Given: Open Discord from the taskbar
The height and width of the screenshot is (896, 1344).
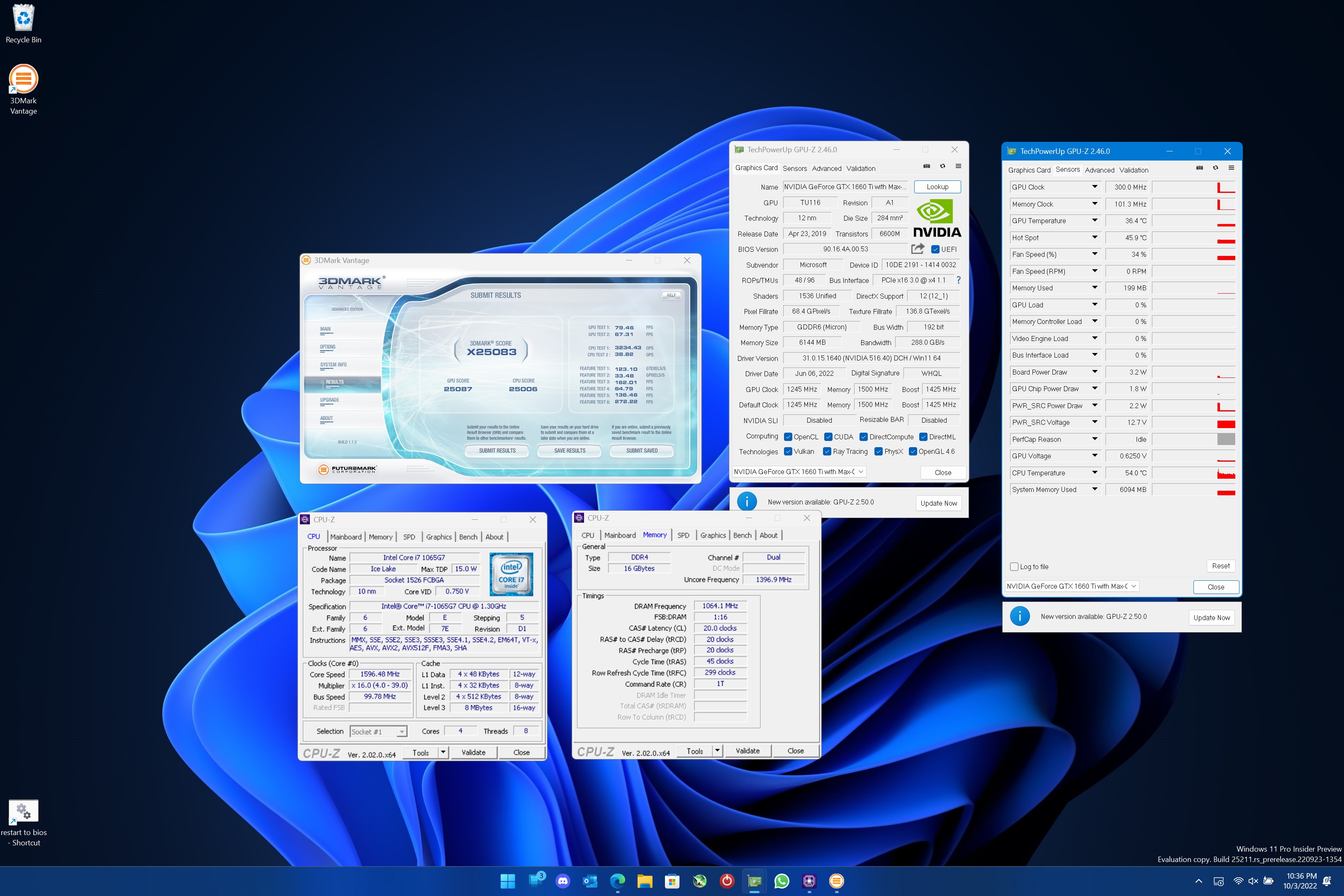Looking at the screenshot, I should point(562,881).
